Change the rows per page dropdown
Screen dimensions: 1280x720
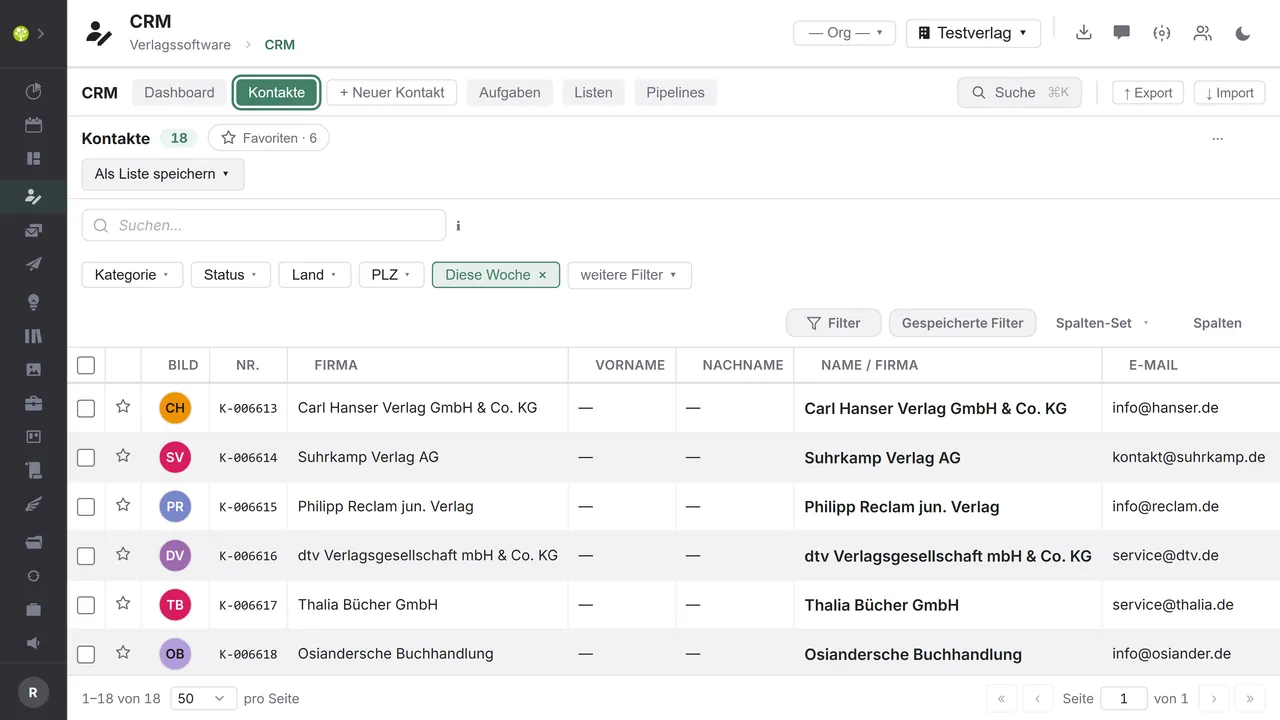[x=204, y=699]
